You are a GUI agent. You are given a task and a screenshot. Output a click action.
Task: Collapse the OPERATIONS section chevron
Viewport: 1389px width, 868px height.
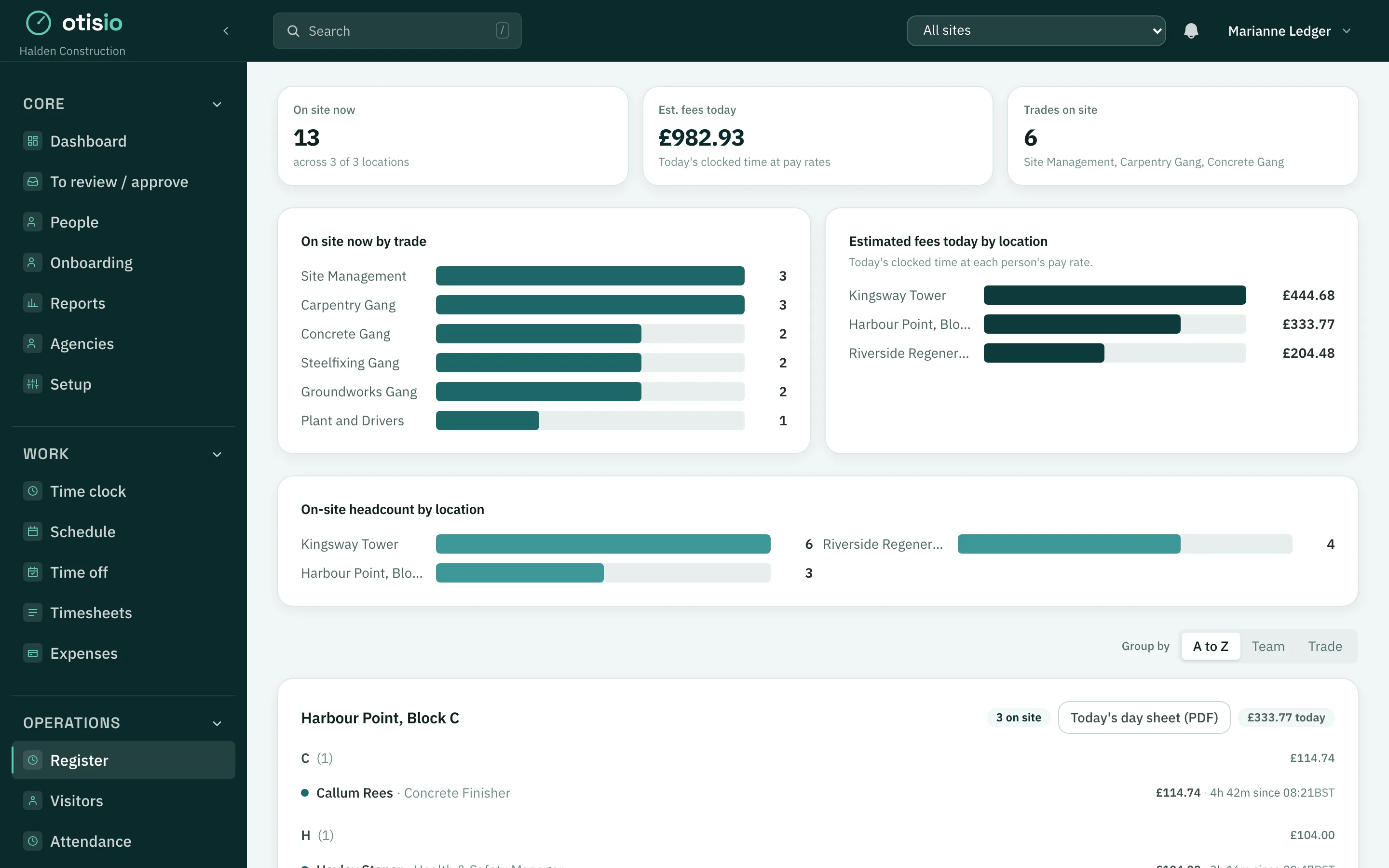pos(217,723)
